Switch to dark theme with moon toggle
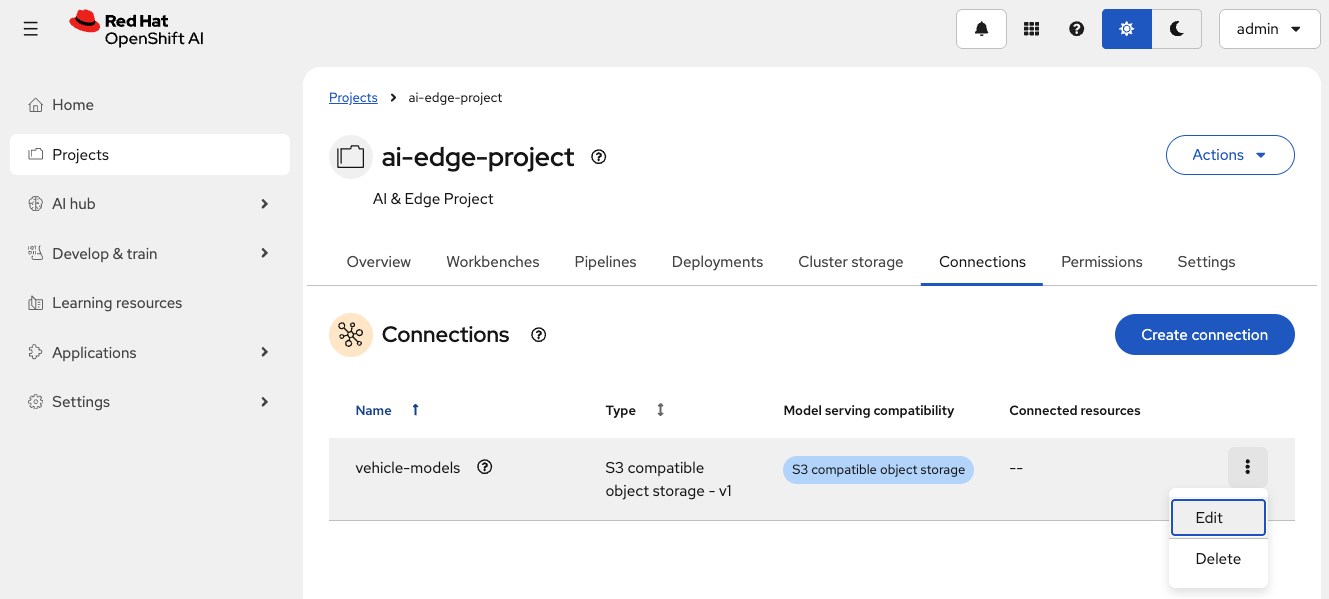The width and height of the screenshot is (1329, 599). point(1177,29)
